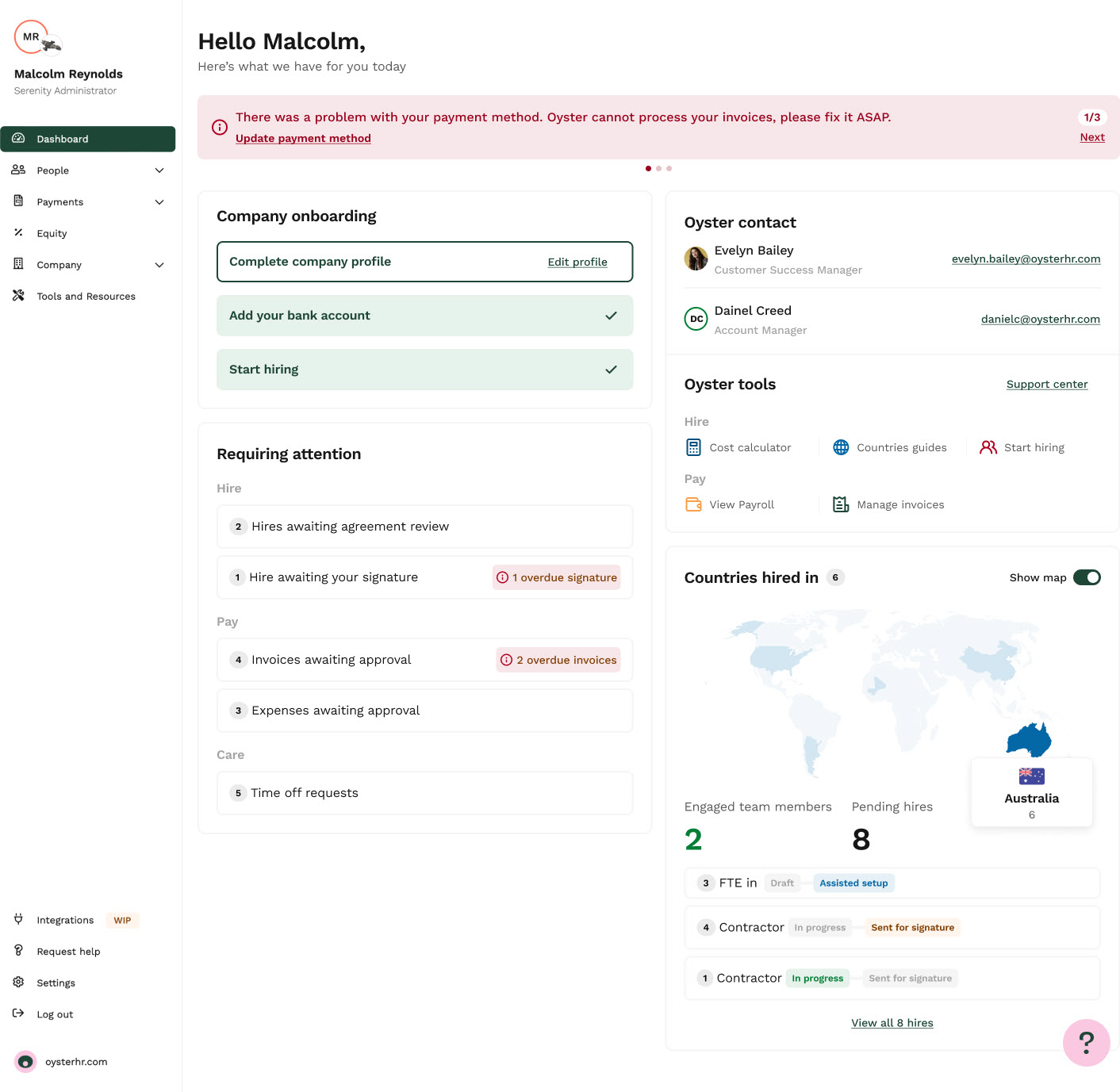Open Tools and Resources menu item
Screen dimensions: 1120x1092
(88, 296)
